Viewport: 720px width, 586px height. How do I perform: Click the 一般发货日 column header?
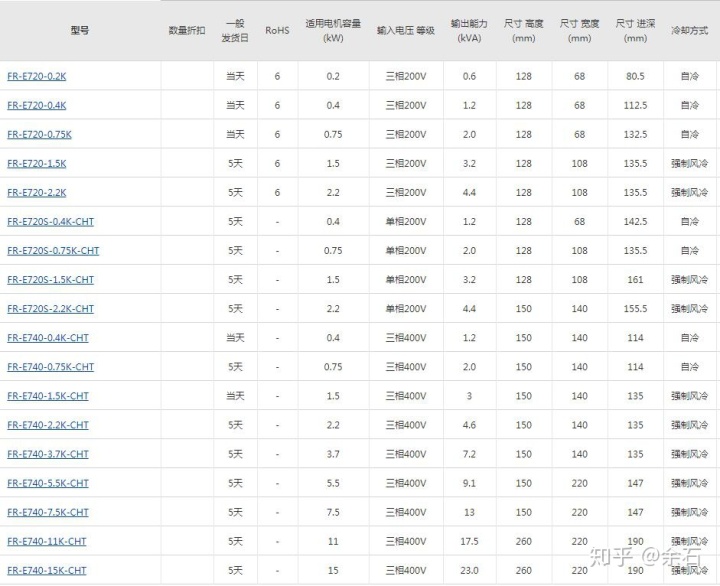click(x=235, y=31)
